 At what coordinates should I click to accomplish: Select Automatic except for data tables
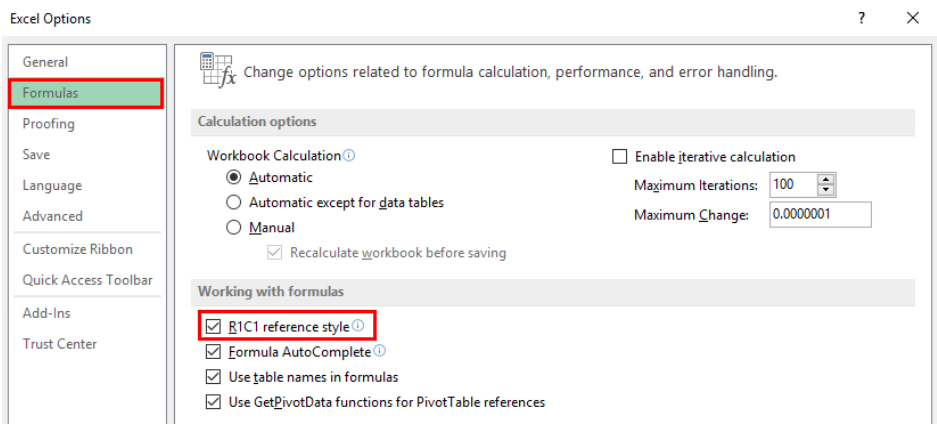coord(234,202)
